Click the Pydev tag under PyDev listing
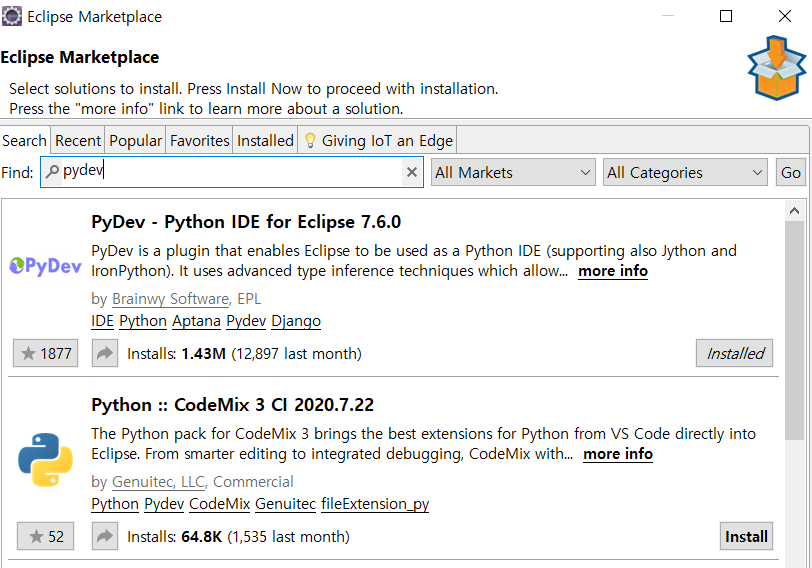812x568 pixels. 246,321
